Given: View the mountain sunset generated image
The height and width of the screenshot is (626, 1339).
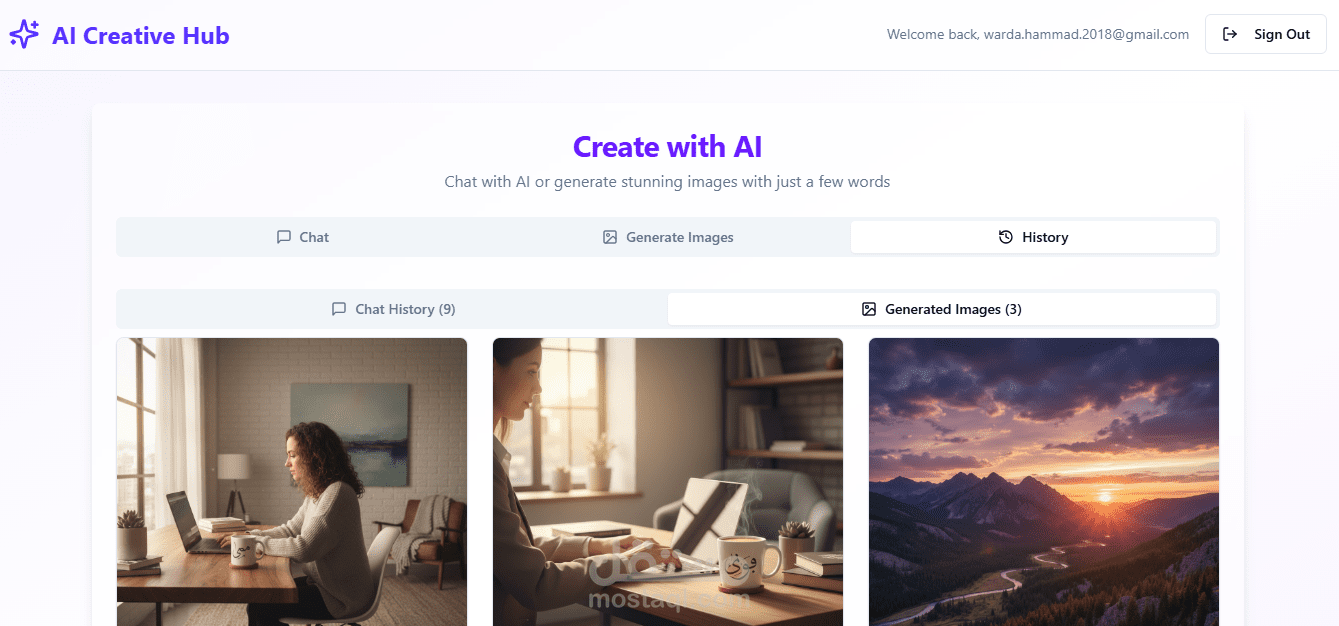Looking at the screenshot, I should pyautogui.click(x=1044, y=482).
